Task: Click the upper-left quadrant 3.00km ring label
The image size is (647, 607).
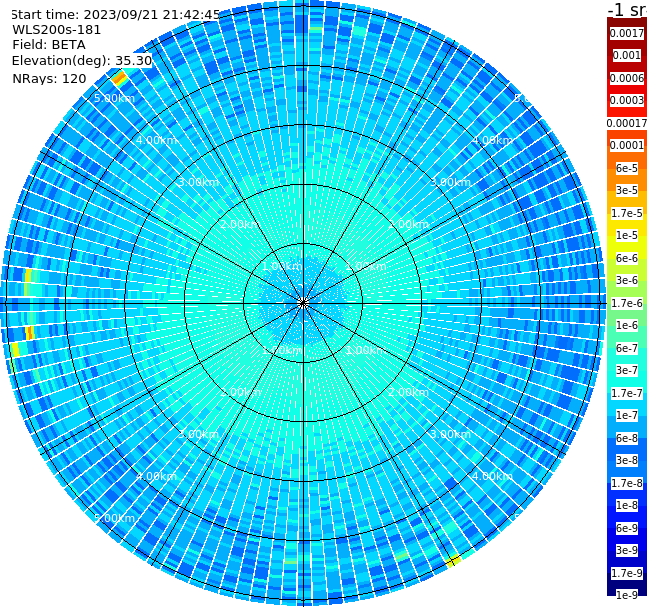Action: 198,182
